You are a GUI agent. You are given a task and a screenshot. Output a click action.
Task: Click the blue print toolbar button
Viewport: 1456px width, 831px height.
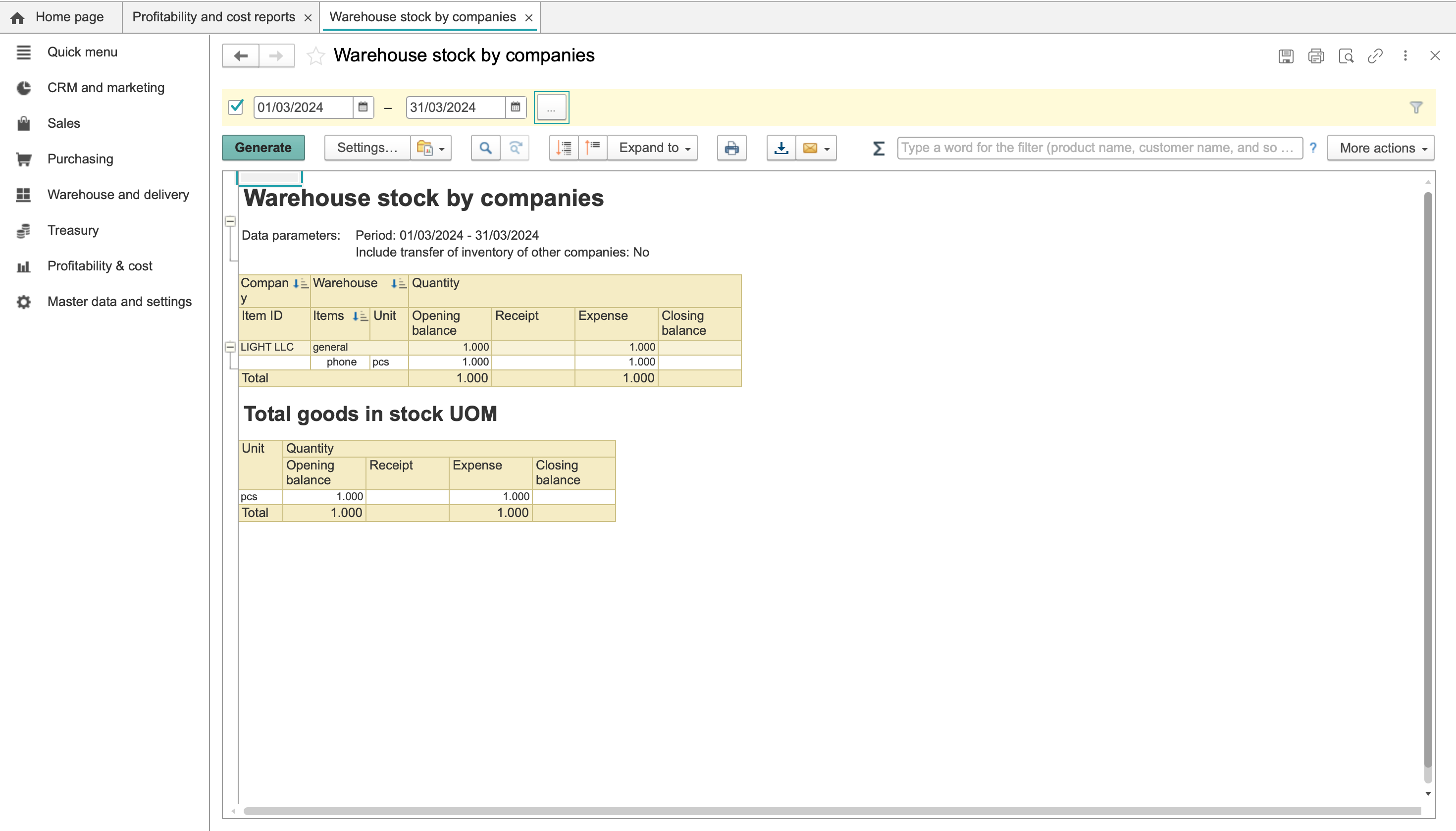coord(731,148)
